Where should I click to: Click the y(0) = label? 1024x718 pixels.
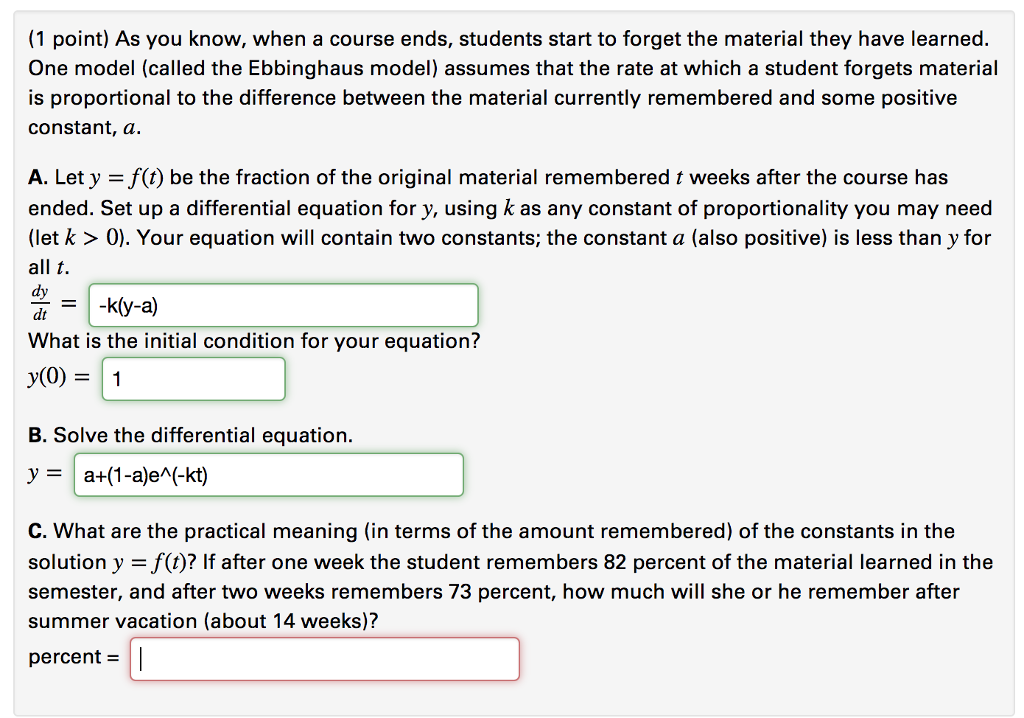(58, 378)
